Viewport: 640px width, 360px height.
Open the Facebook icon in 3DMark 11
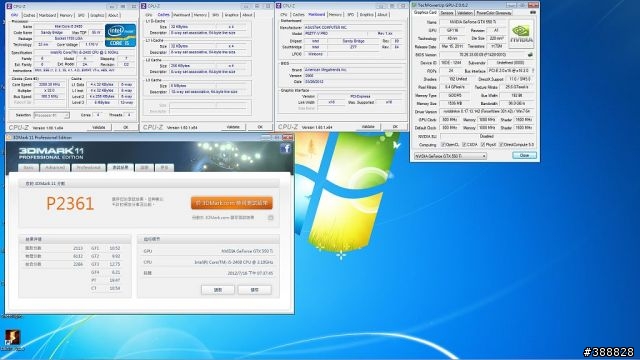coord(285,149)
